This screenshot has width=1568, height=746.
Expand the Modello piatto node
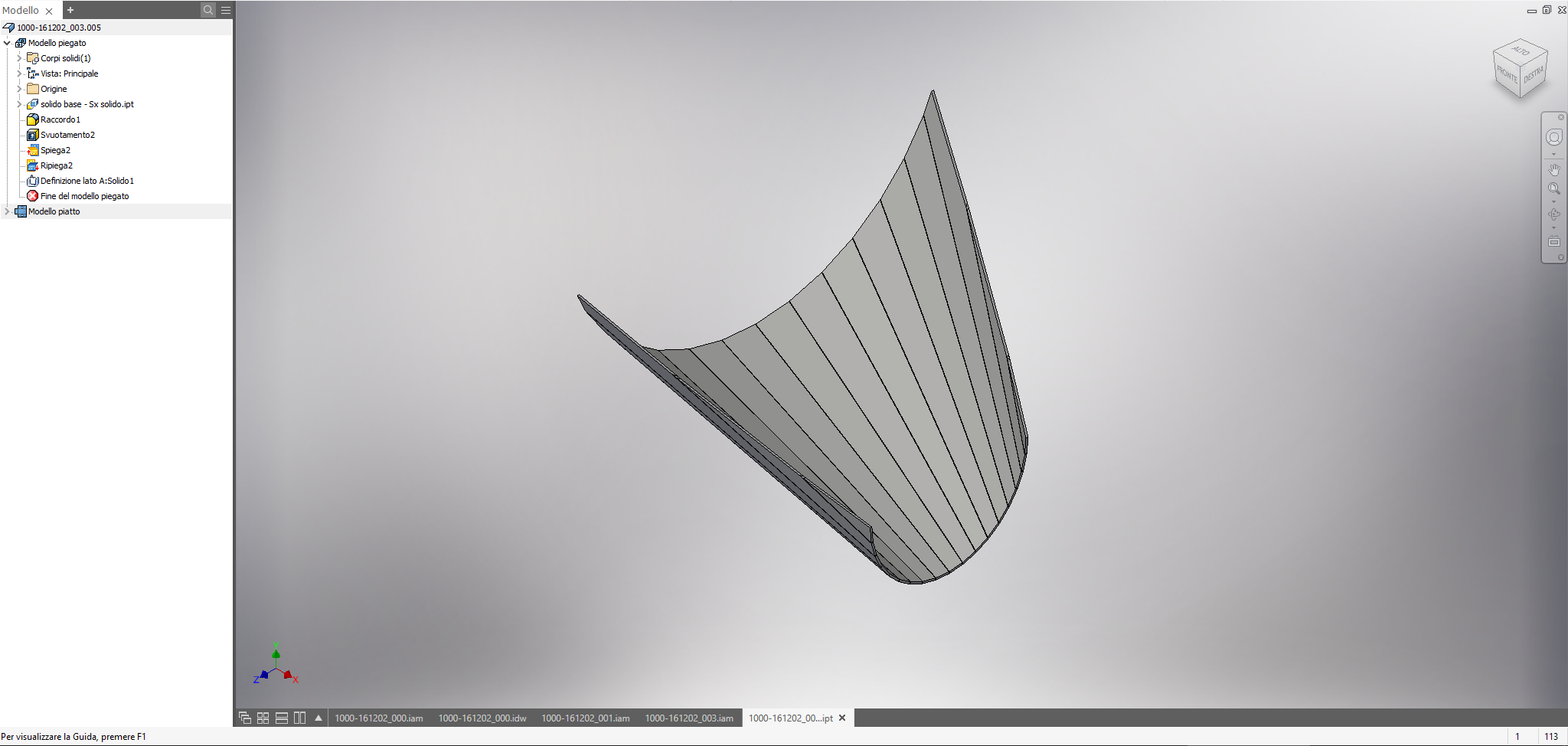pyautogui.click(x=7, y=211)
